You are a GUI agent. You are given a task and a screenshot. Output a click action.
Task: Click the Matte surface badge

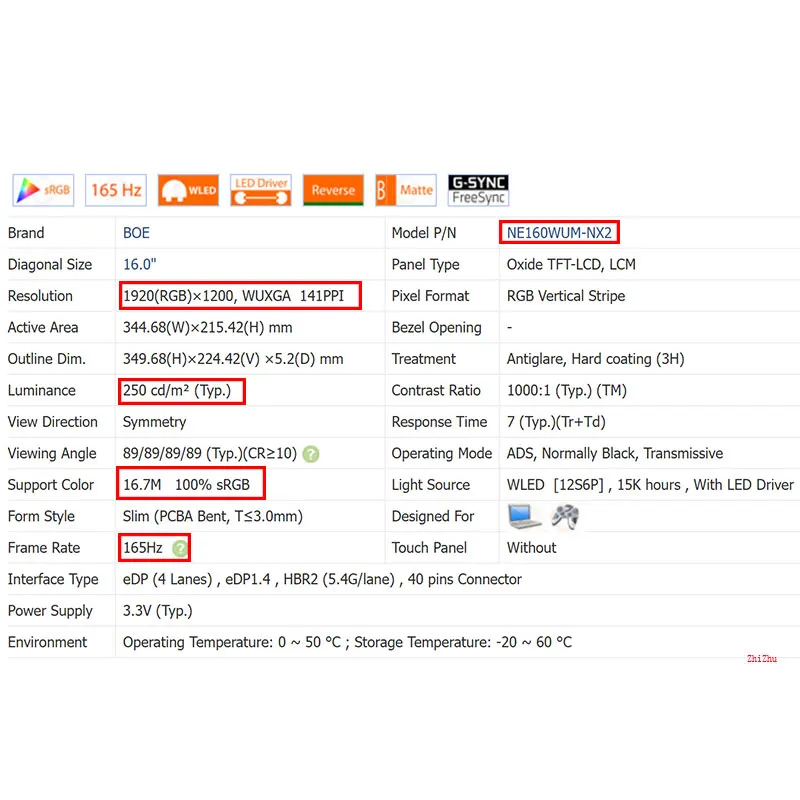pyautogui.click(x=406, y=190)
